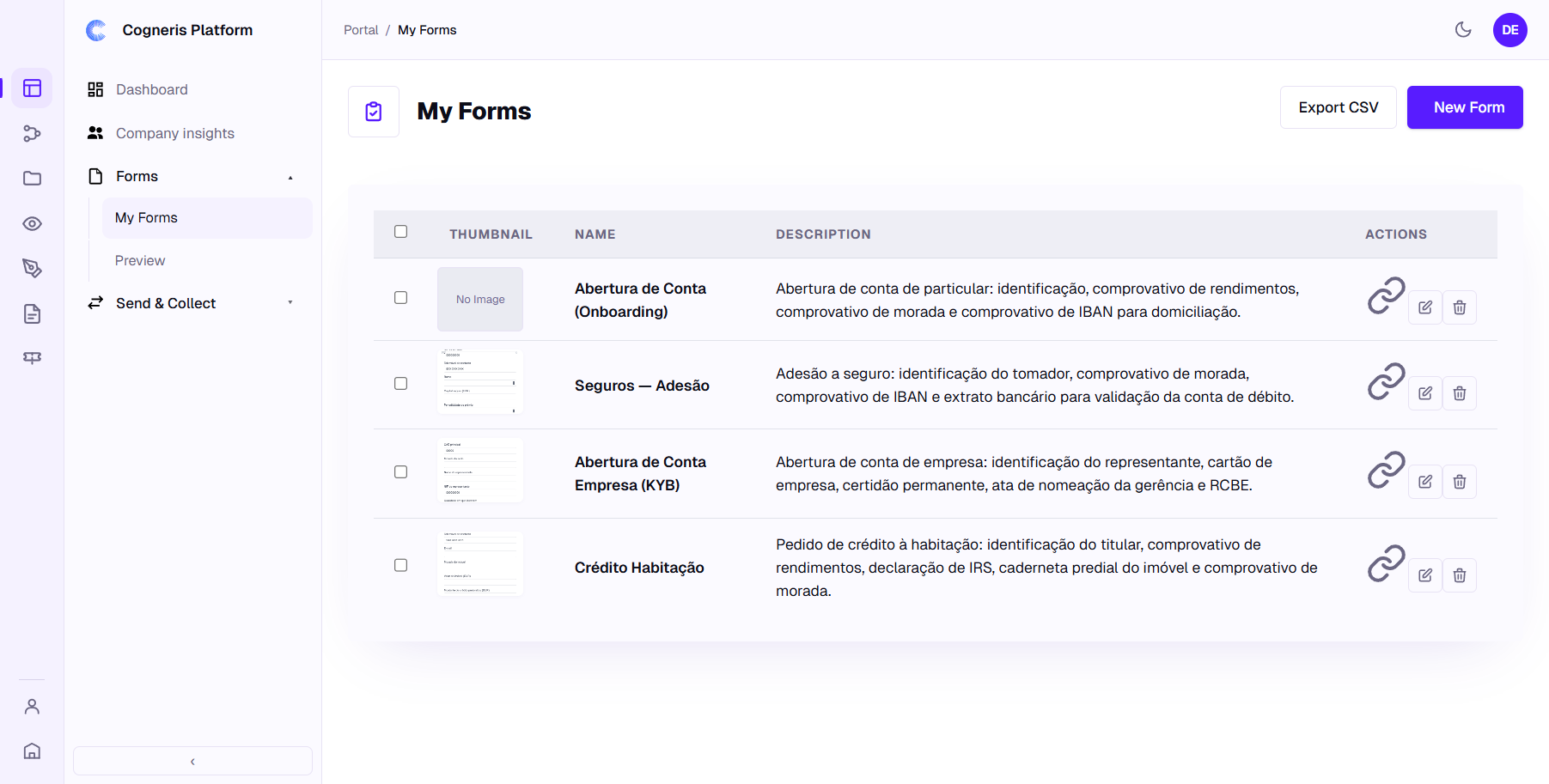Screen dimensions: 1549x784
Task: Open the Seguros — Adesão form name
Action: tap(642, 386)
